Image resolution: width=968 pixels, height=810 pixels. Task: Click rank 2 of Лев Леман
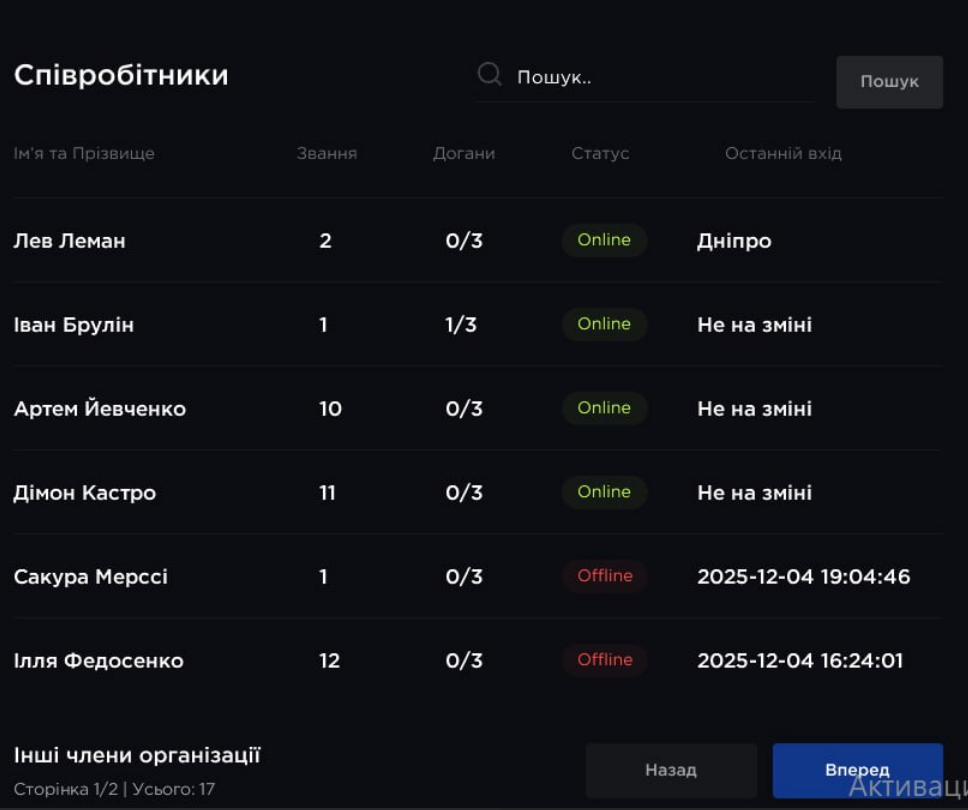coord(325,241)
